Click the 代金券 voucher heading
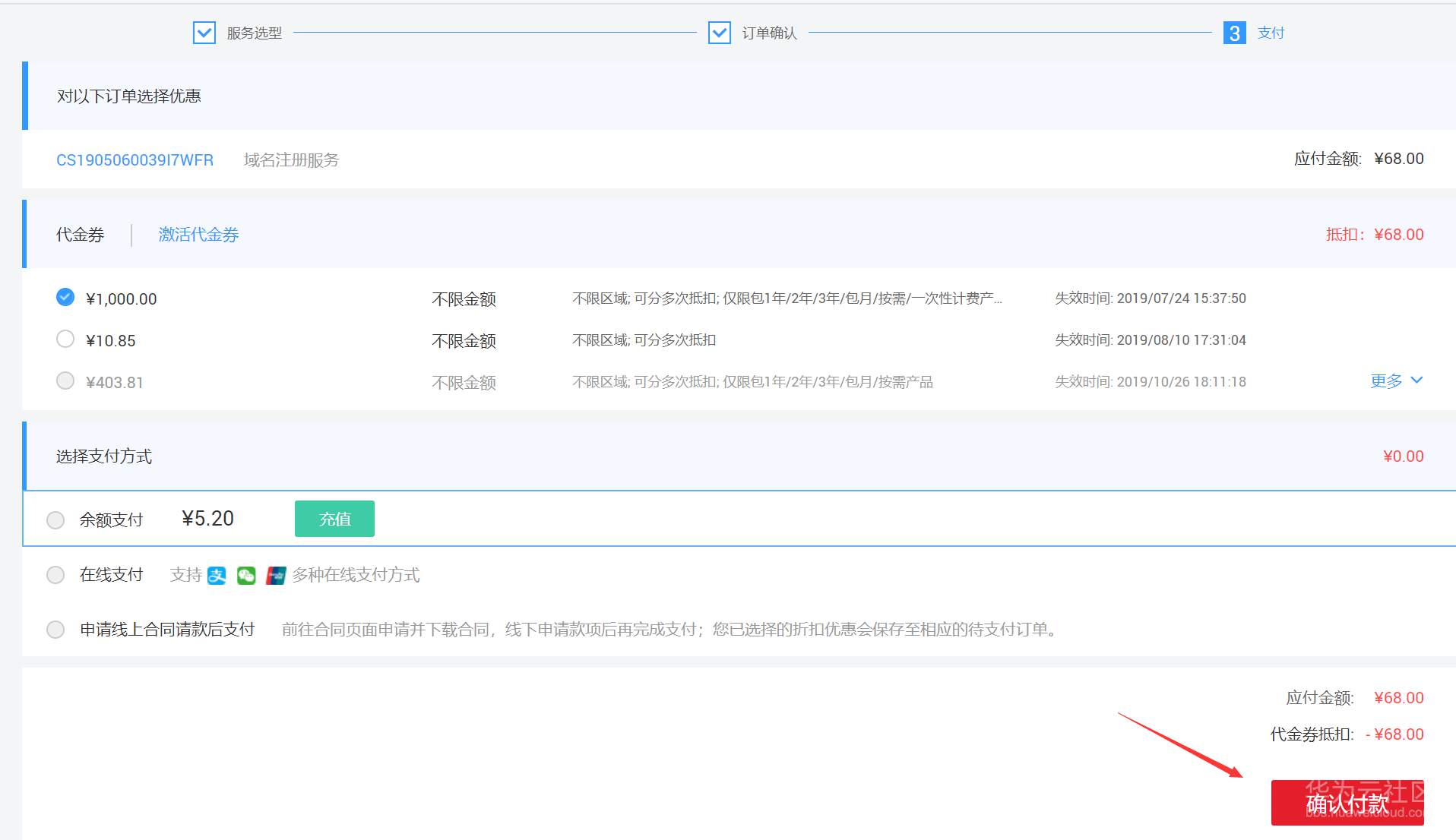The height and width of the screenshot is (840, 1456). point(80,235)
